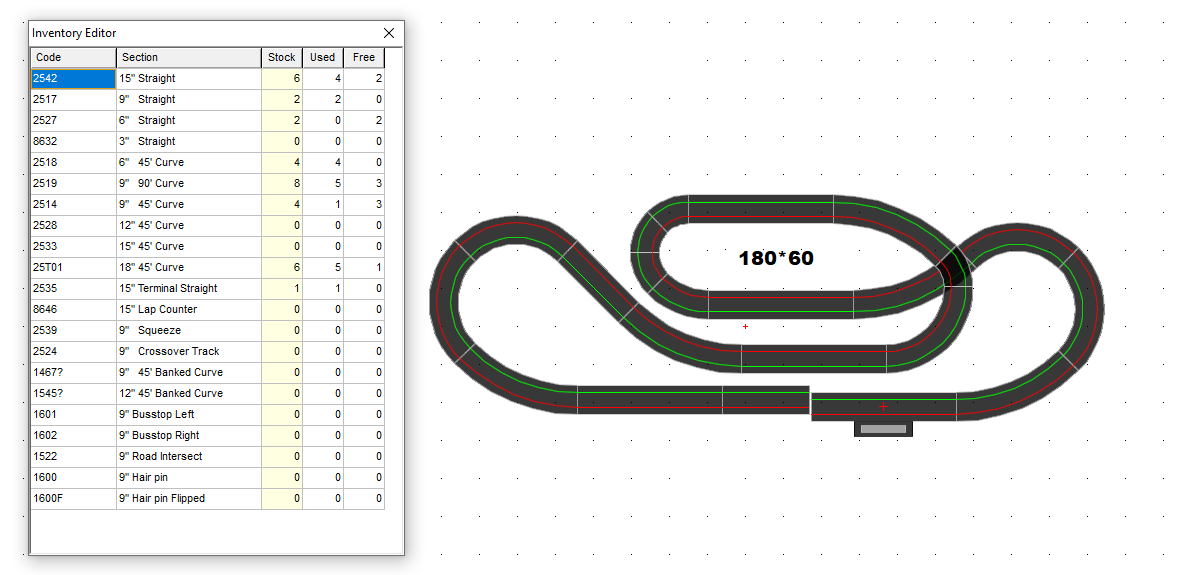
Task: Select code 2514 cell
Action: [x=73, y=204]
